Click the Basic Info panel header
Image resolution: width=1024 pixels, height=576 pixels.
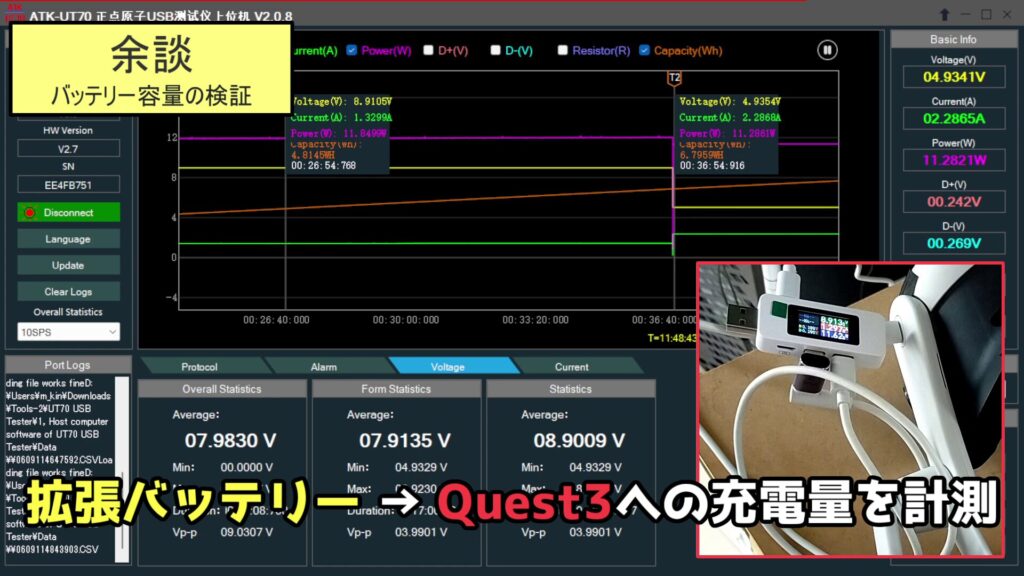click(953, 39)
